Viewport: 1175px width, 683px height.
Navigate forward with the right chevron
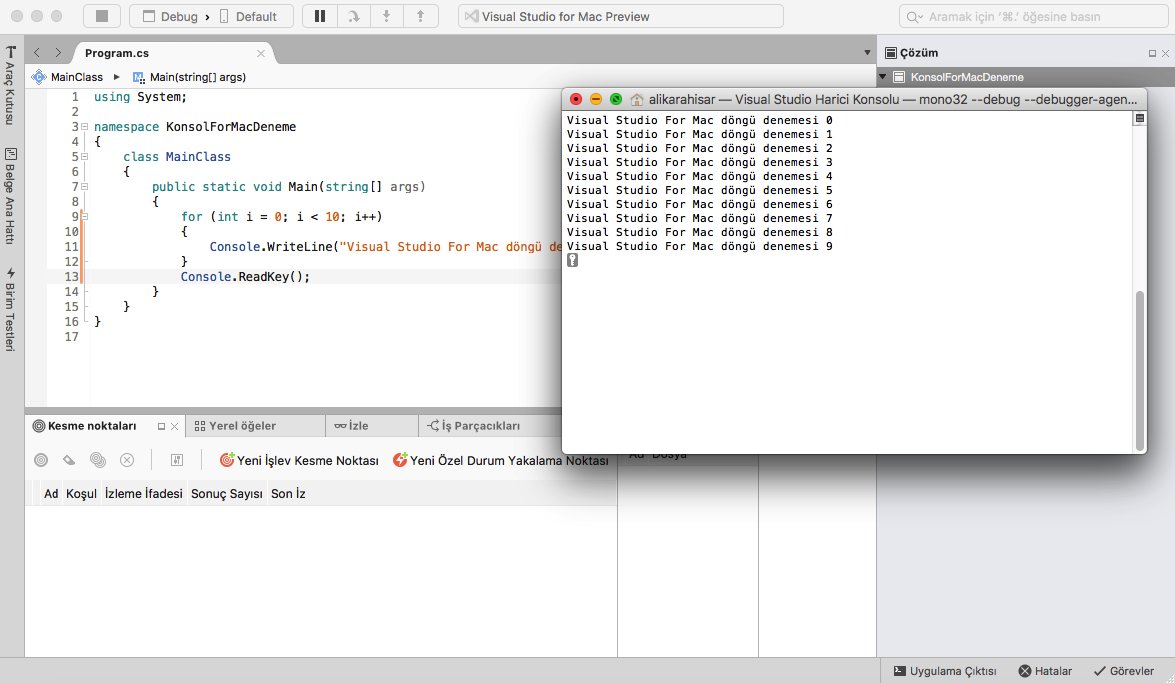point(58,53)
